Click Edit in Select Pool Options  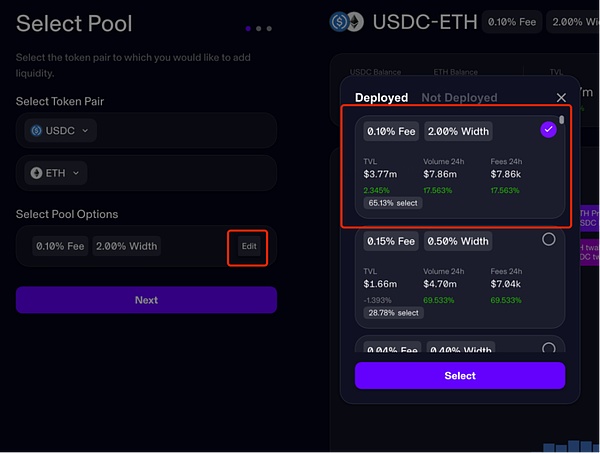249,246
